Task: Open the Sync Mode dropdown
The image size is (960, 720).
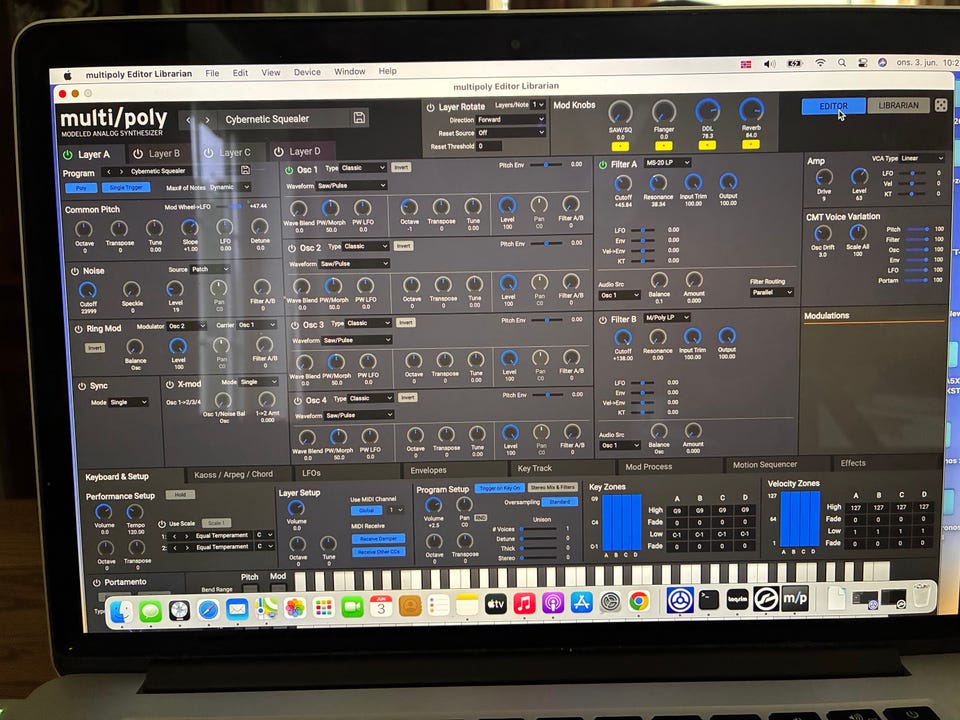Action: coord(129,403)
